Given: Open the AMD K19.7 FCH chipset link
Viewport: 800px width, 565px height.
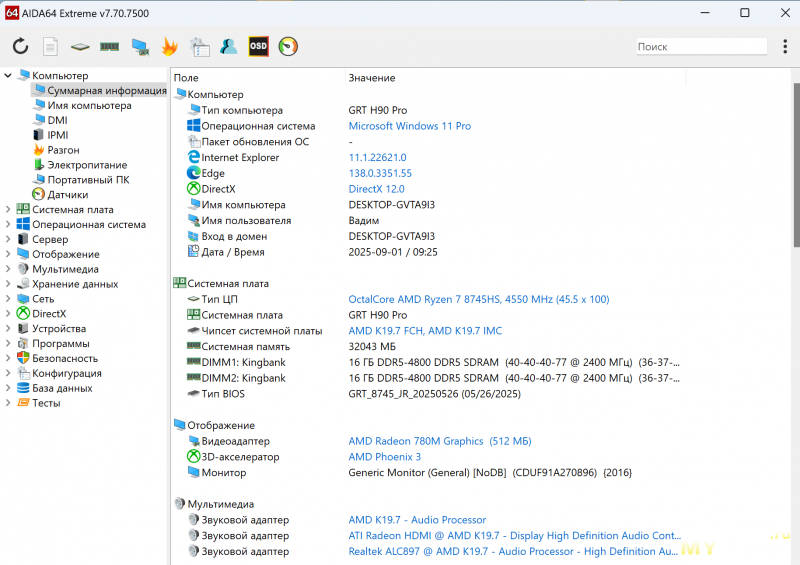Looking at the screenshot, I should [425, 331].
